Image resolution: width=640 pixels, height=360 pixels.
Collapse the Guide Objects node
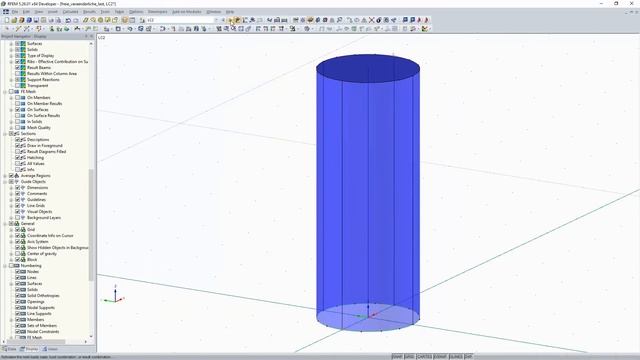[5, 182]
